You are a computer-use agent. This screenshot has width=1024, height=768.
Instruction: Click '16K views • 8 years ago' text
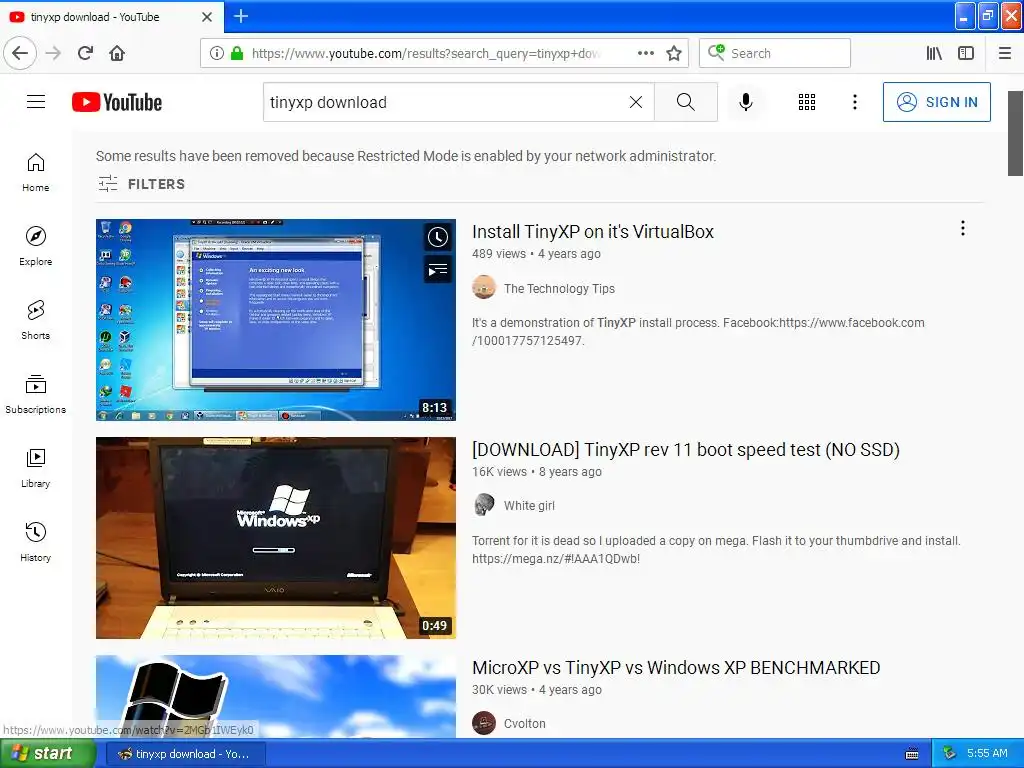[537, 472]
